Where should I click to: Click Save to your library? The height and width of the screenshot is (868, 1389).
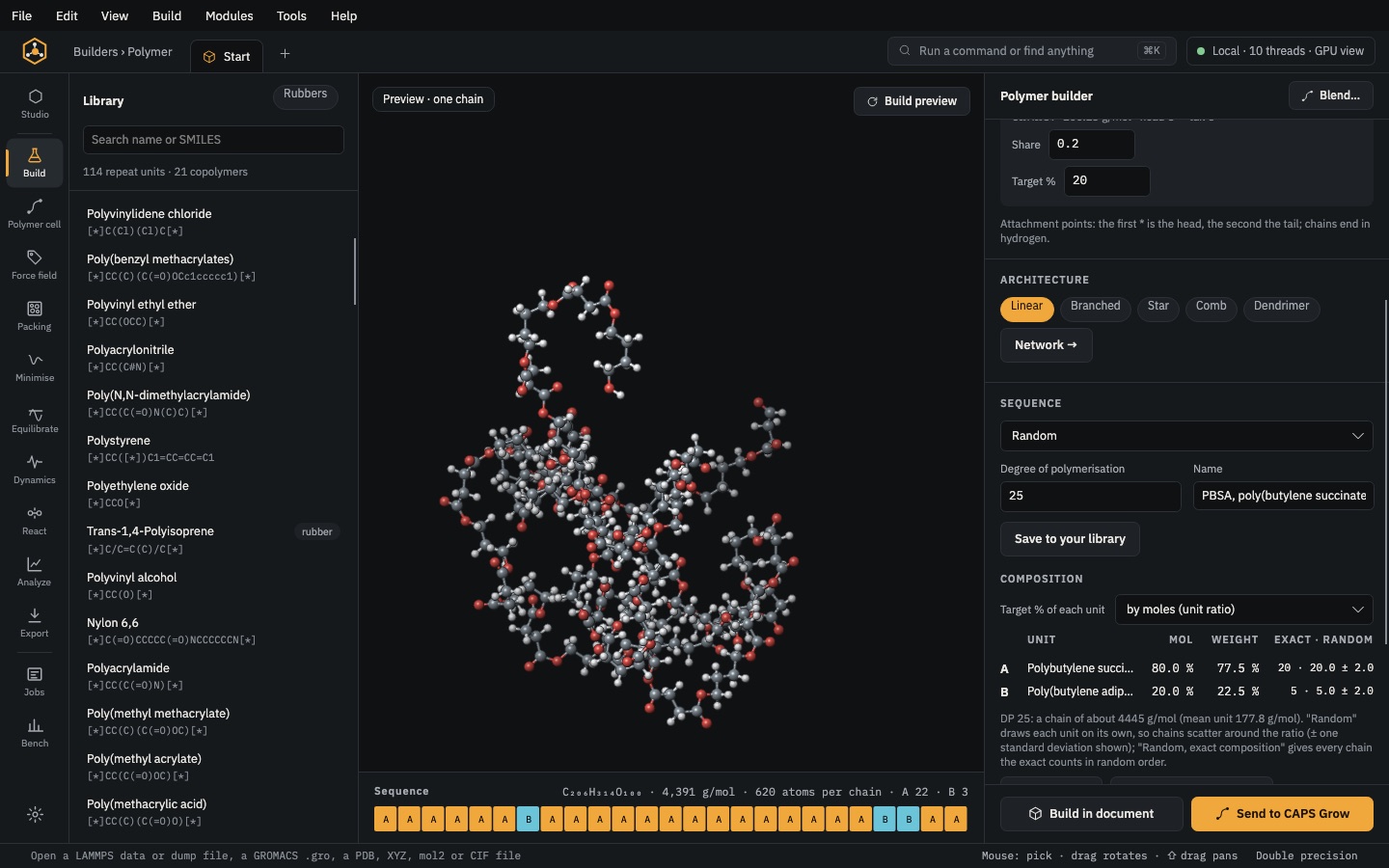(1070, 539)
